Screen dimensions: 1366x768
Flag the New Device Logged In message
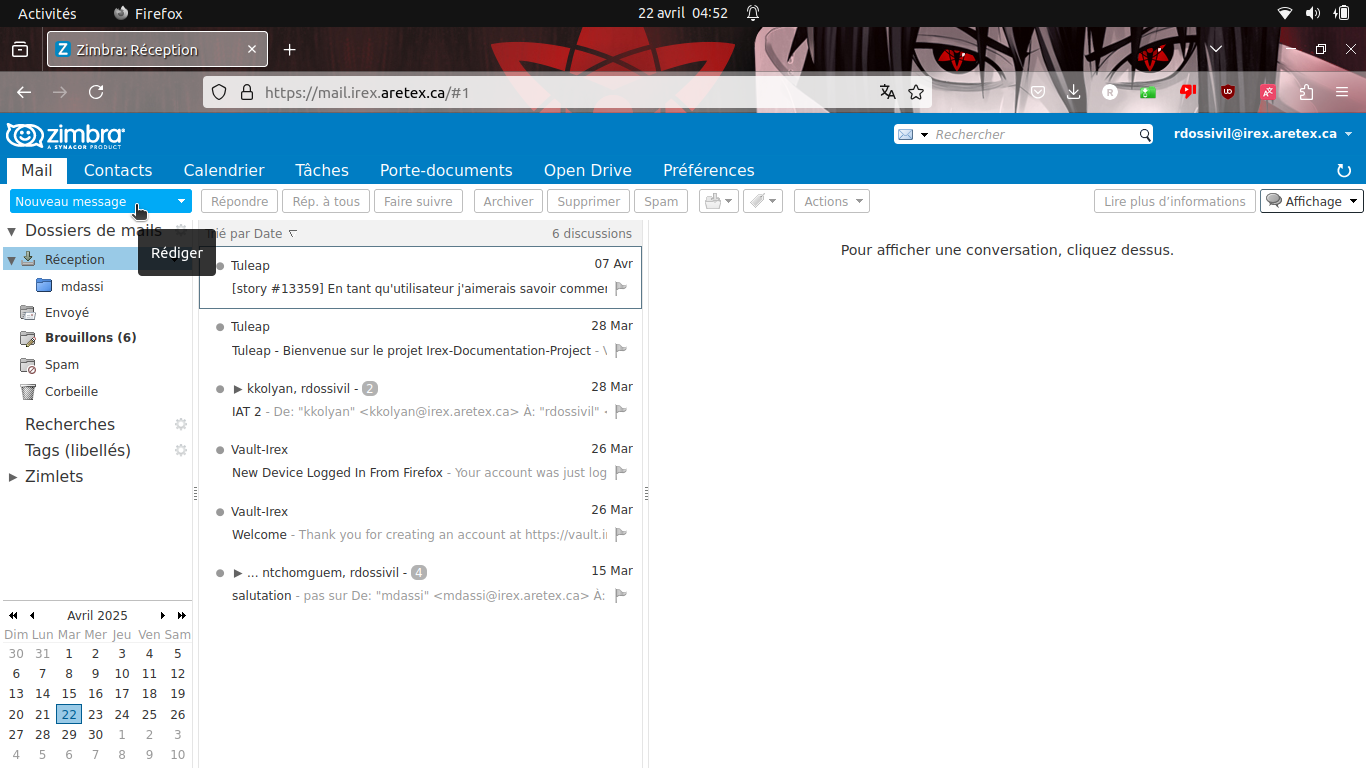coord(621,472)
